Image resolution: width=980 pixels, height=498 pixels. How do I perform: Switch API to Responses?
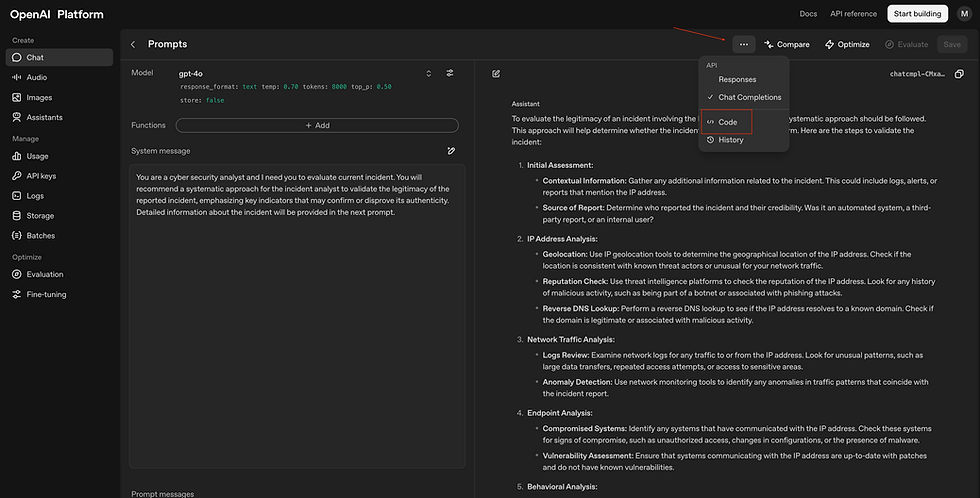tap(737, 79)
